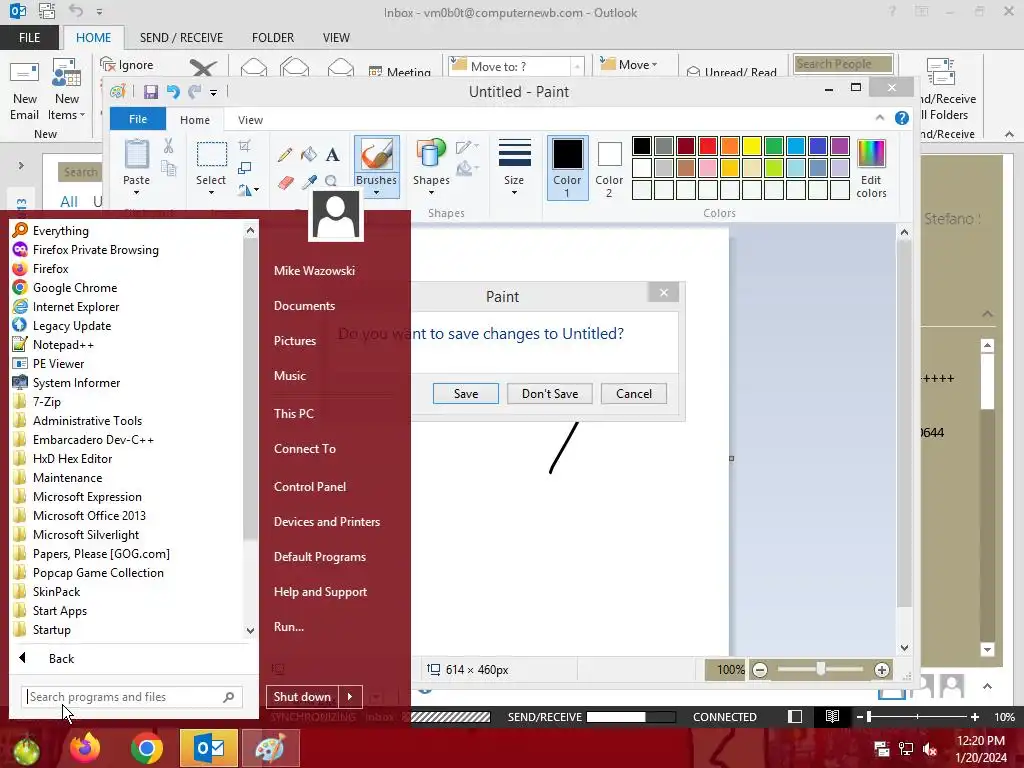Select the Color 2 box
Viewport: 1024px width, 768px height.
609,168
